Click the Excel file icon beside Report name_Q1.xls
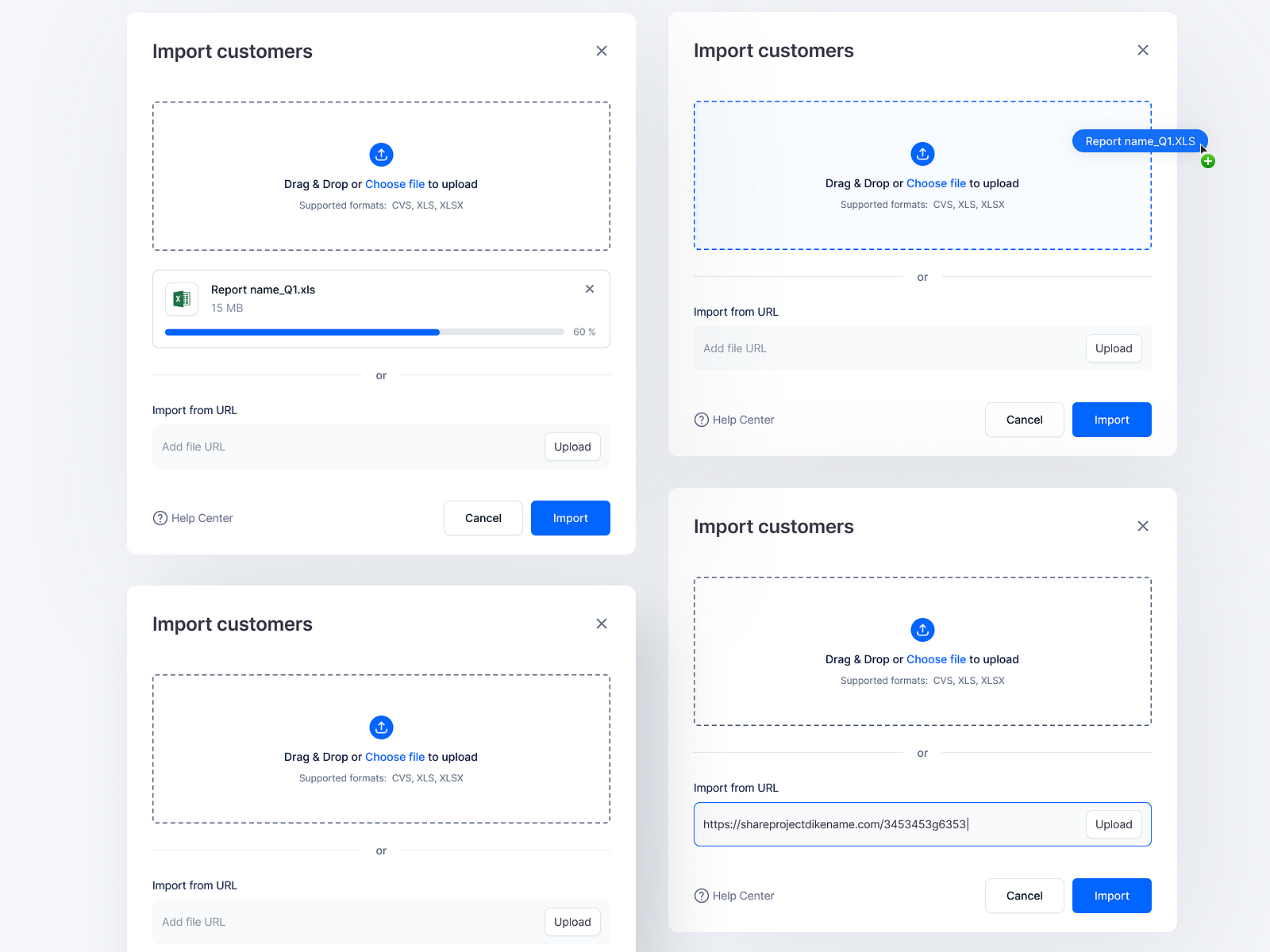Viewport: 1270px width, 952px height. coord(182,299)
